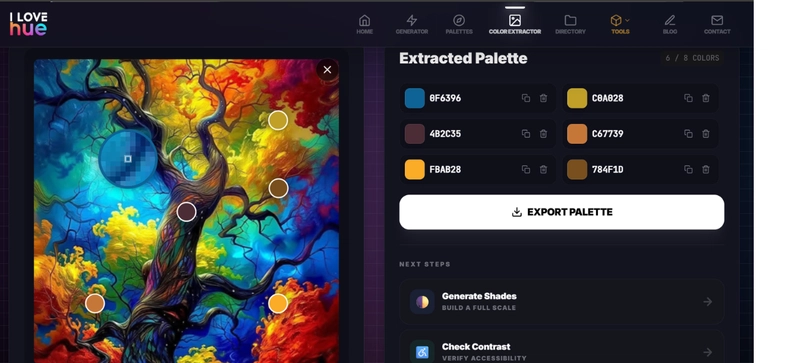Select the copper picker dot on image
The width and height of the screenshot is (799, 363).
(95, 303)
